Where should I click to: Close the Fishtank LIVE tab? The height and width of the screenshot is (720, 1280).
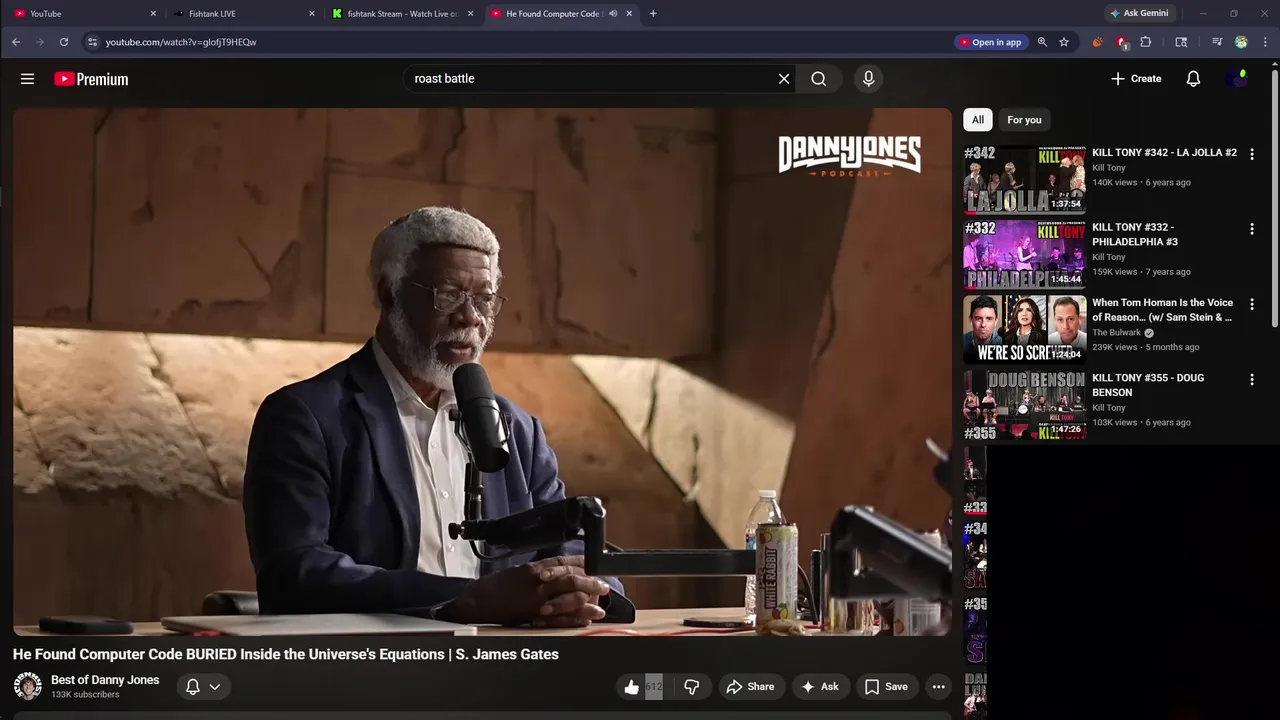click(311, 14)
